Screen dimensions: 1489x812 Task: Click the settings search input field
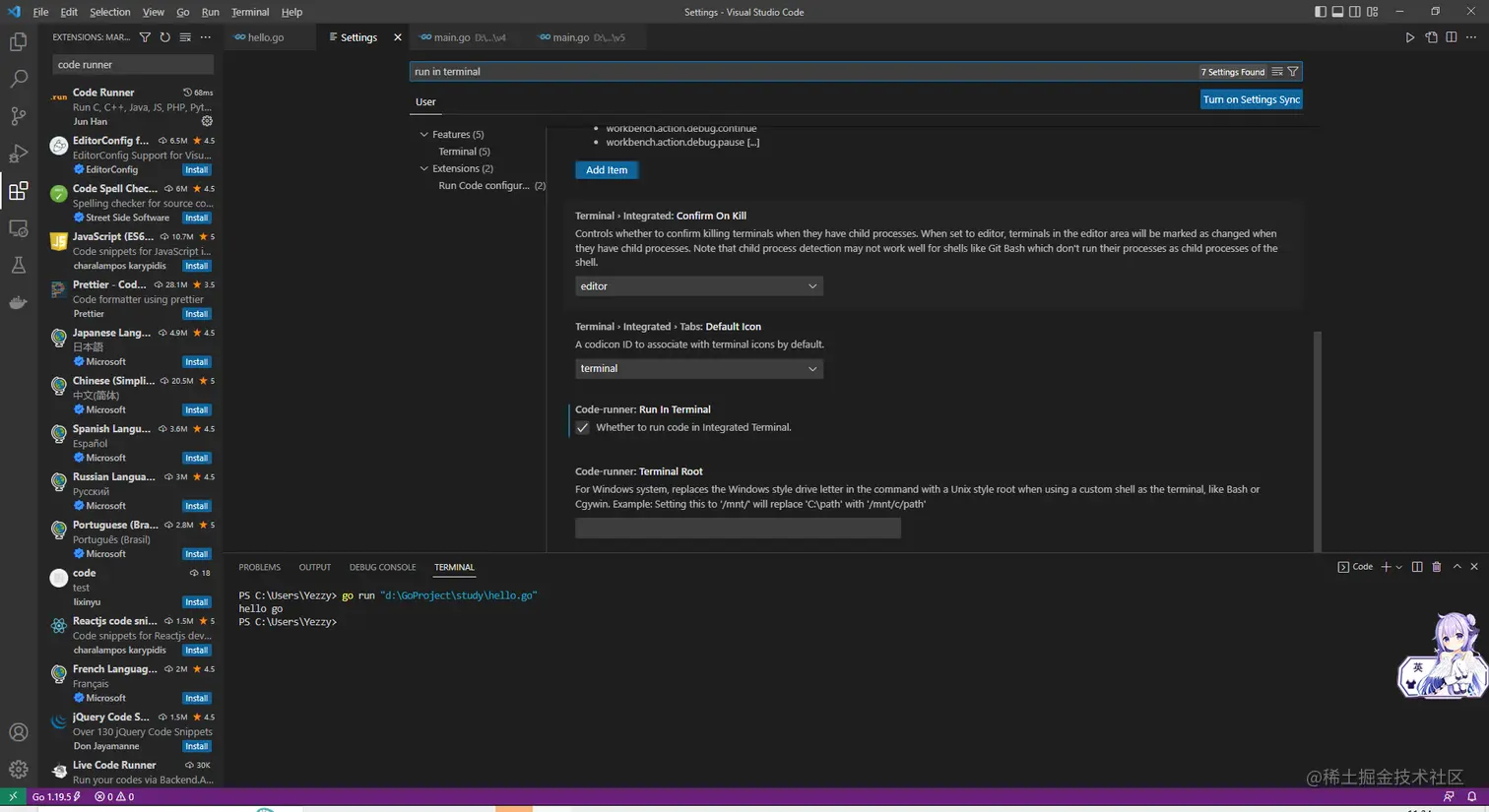point(803,72)
